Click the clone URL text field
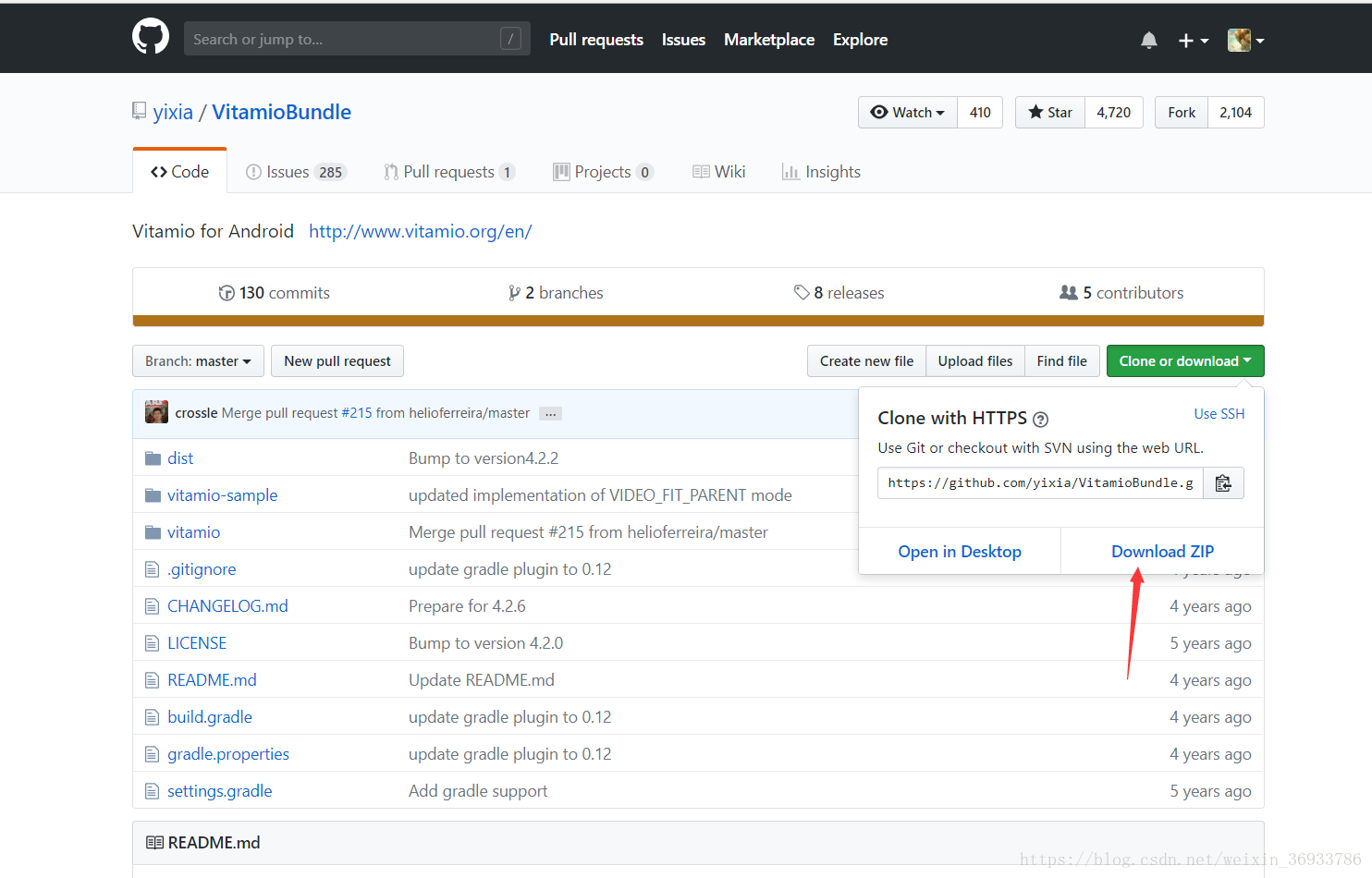This screenshot has height=878, width=1372. click(x=1040, y=483)
